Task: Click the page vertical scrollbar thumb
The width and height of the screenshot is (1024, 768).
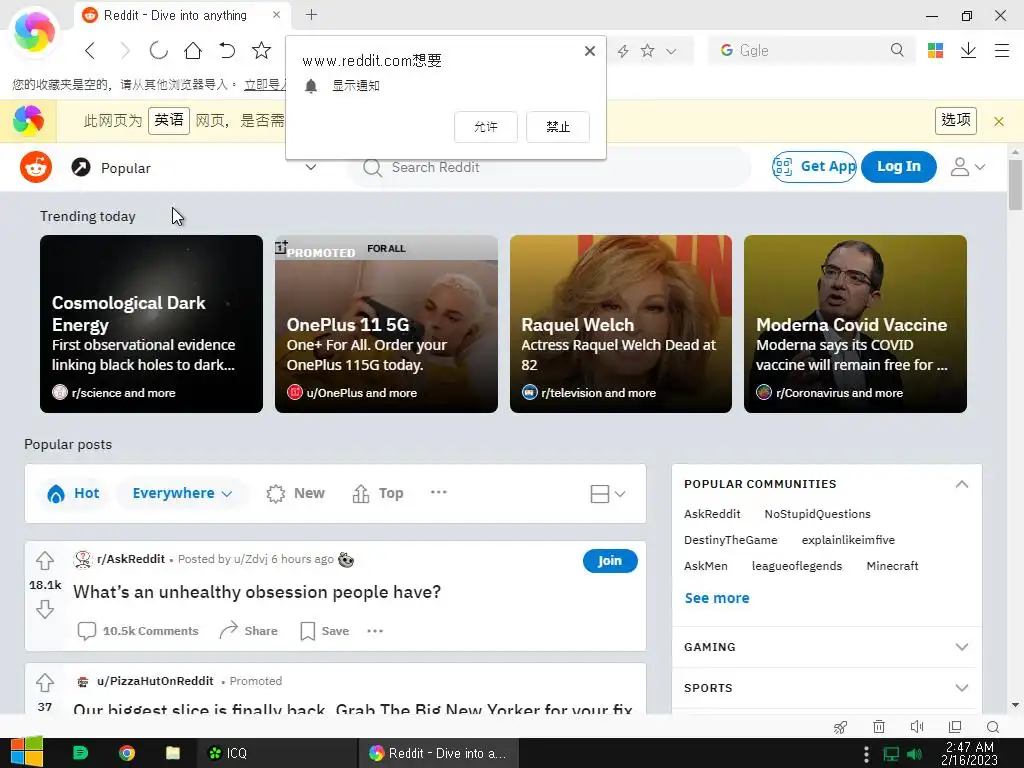Action: point(1015,184)
